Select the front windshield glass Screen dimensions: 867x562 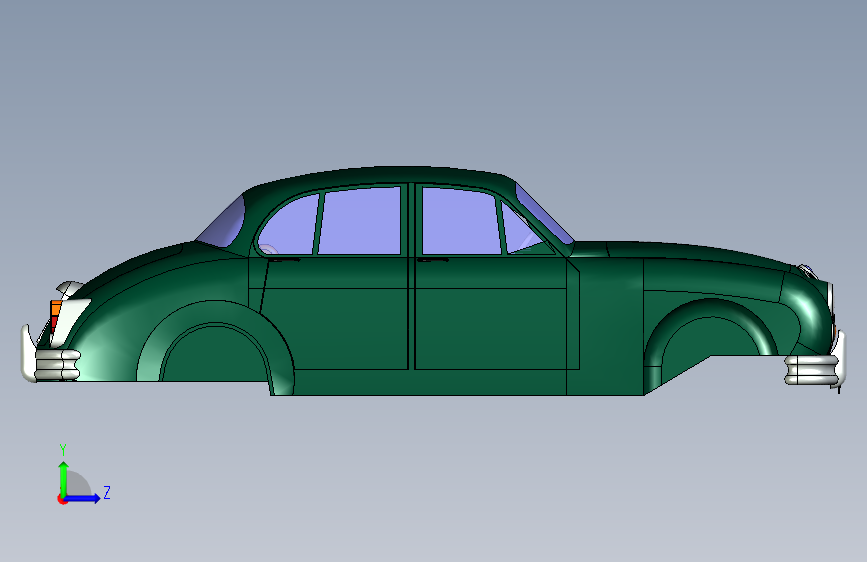(x=543, y=214)
